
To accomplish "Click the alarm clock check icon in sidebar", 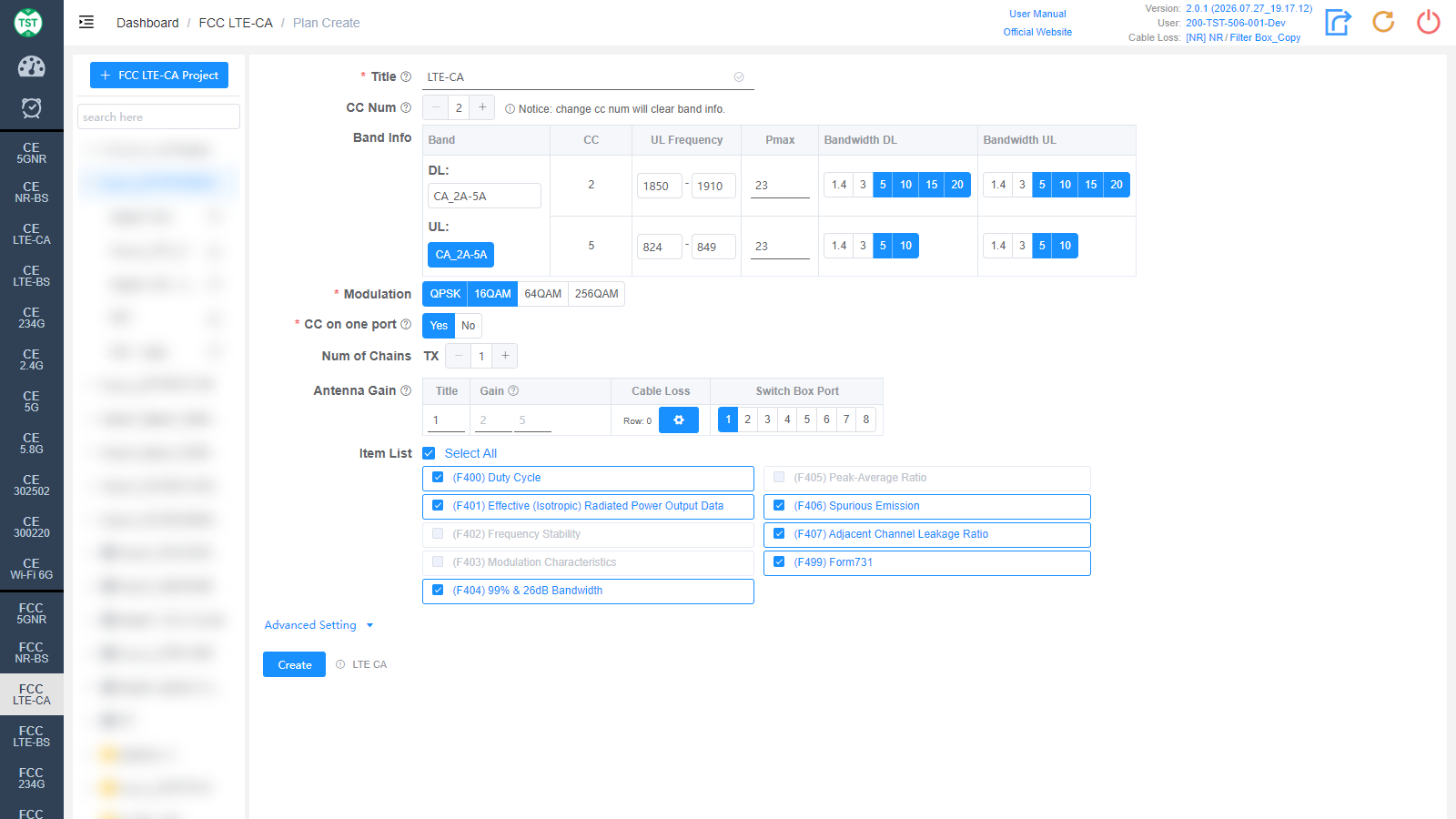I will coord(31,108).
